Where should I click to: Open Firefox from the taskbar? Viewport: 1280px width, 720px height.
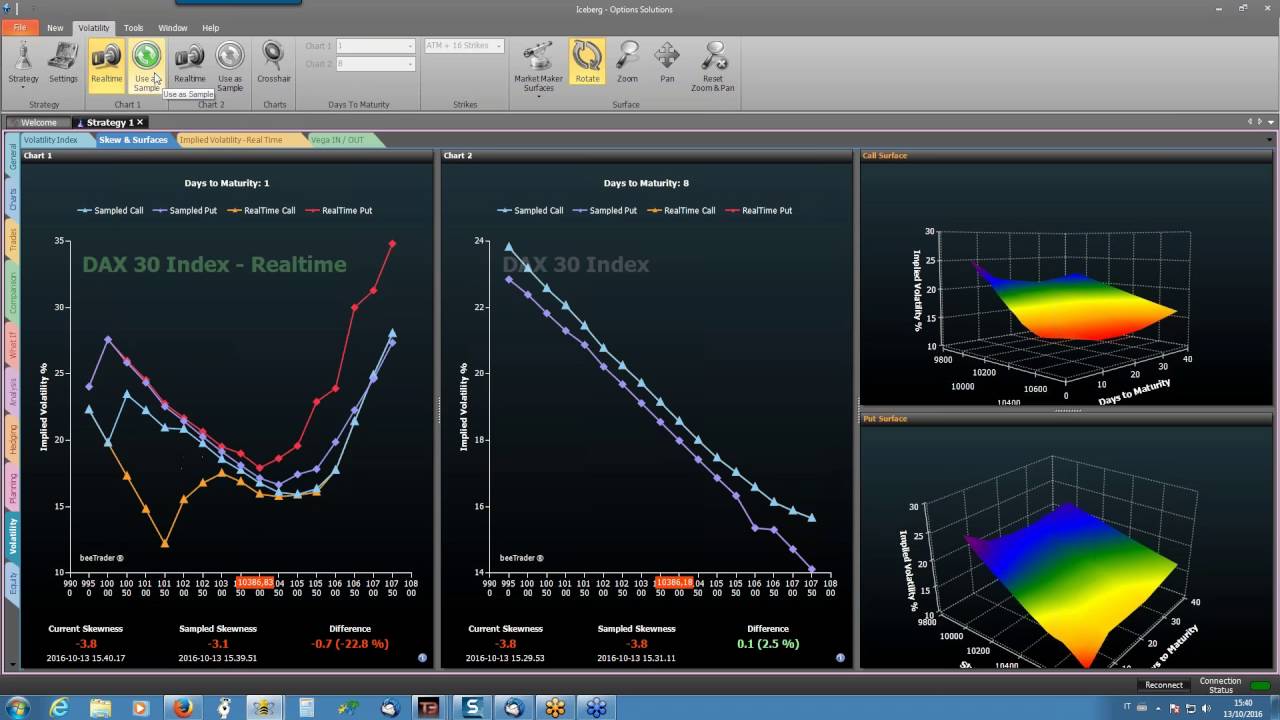click(x=182, y=708)
